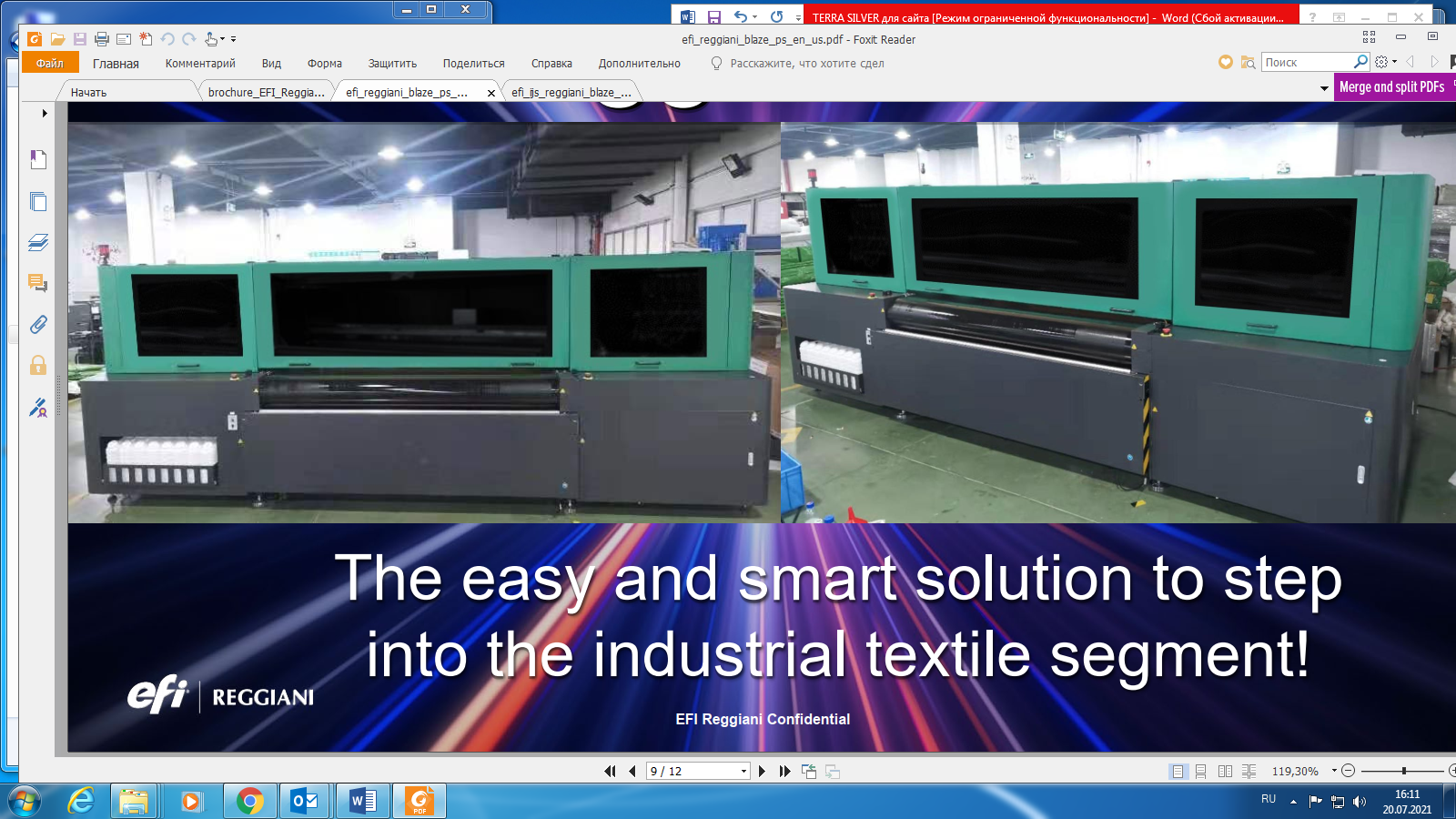Click the Print icon in quick access toolbar
The width and height of the screenshot is (1456, 819).
[102, 39]
